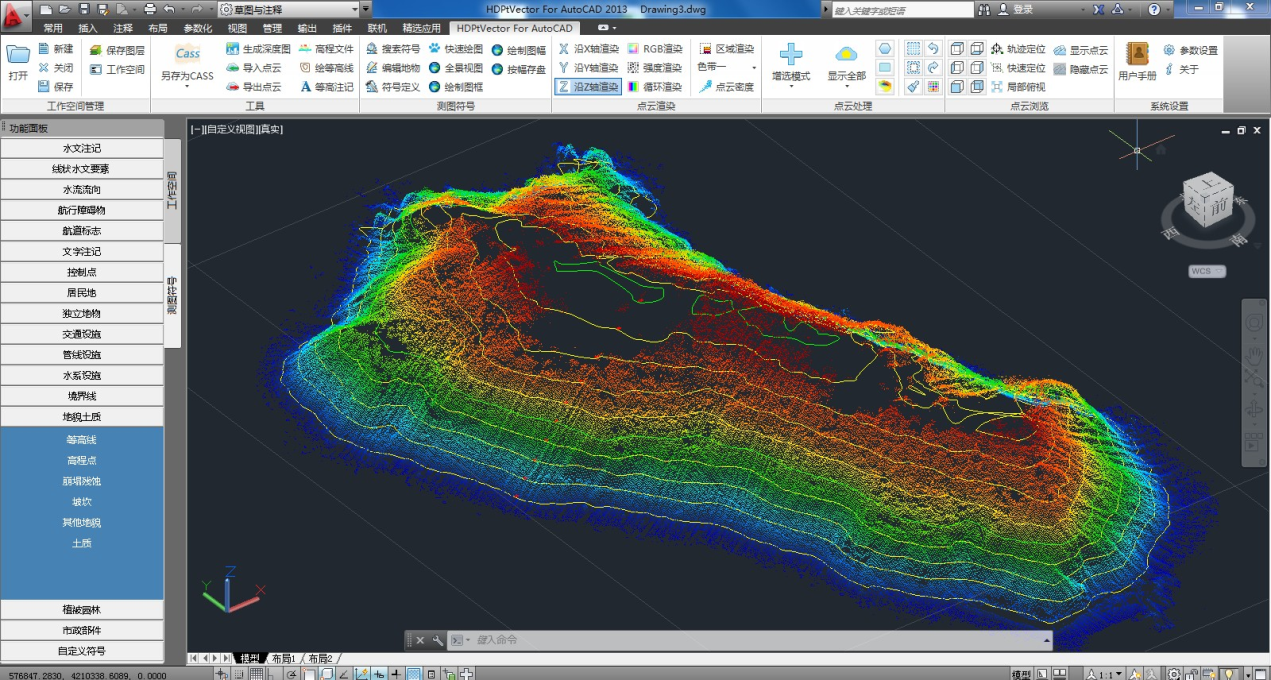Click 点云密度 point cloud density tool
The width and height of the screenshot is (1271, 680).
coord(727,87)
